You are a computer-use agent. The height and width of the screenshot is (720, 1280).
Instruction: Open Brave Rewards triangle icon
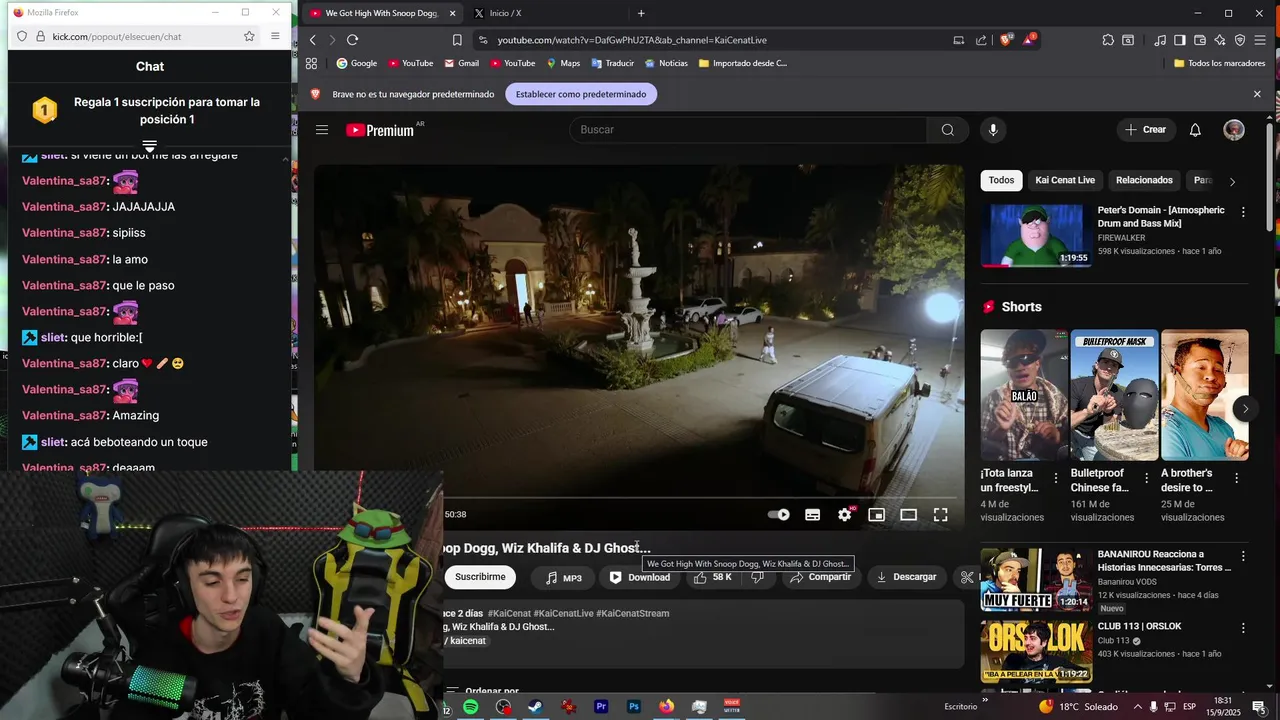pos(1030,40)
